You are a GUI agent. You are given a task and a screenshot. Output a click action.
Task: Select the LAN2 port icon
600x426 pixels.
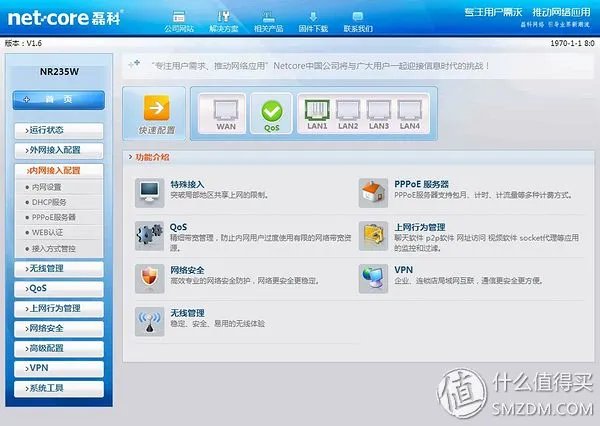(x=348, y=110)
